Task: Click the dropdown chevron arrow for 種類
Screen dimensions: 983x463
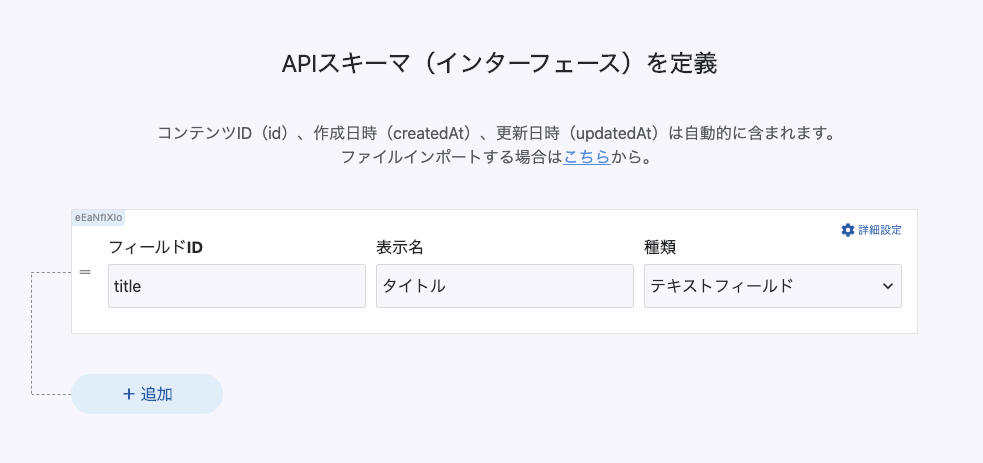Action: tap(887, 286)
